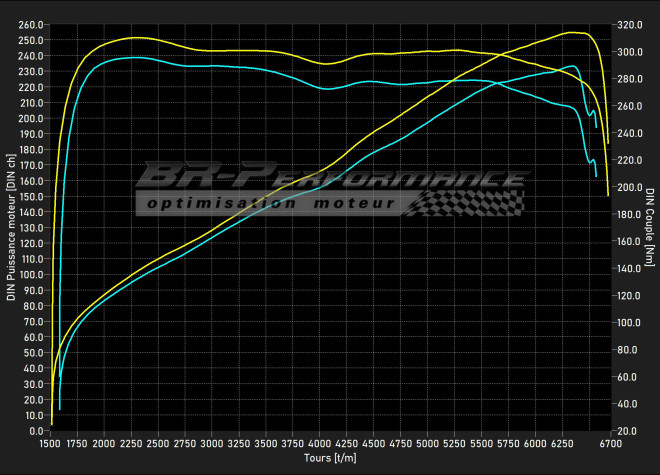Click the yellow power curve's highest peak

(x=572, y=33)
